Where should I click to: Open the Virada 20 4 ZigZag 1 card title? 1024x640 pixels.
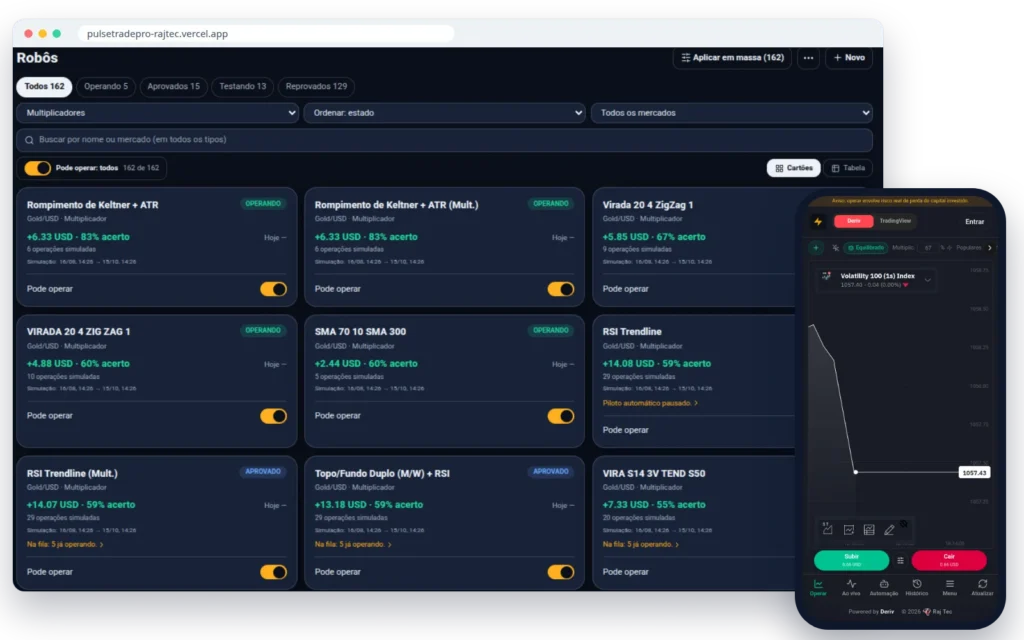click(648, 204)
